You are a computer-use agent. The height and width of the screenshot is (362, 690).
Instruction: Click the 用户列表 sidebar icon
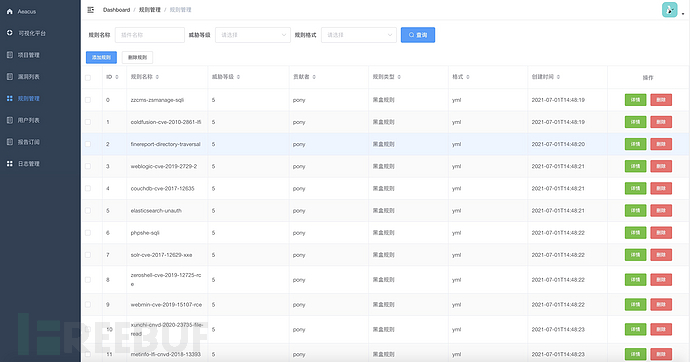click(x=10, y=120)
